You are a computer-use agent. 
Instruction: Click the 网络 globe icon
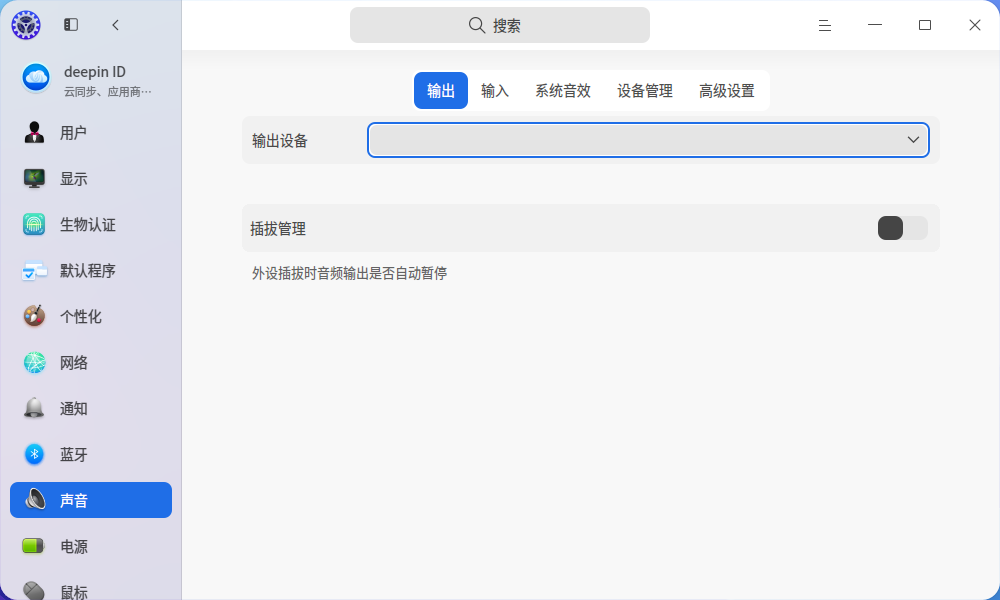click(34, 363)
